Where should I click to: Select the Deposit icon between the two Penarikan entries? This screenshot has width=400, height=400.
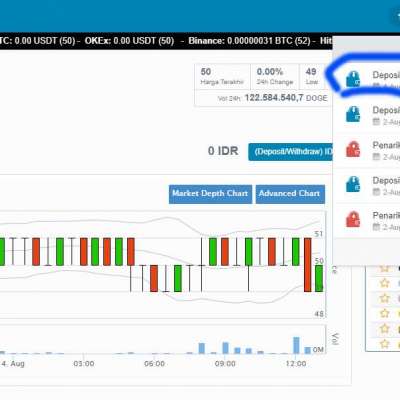pos(353,184)
